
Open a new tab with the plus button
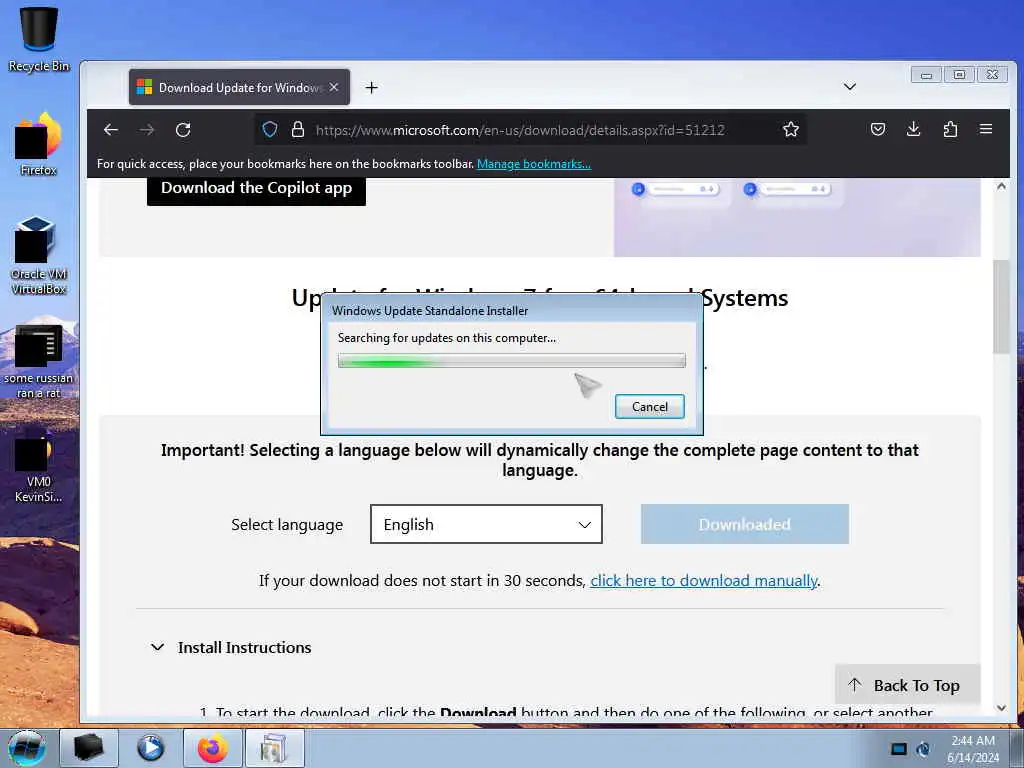click(x=372, y=88)
